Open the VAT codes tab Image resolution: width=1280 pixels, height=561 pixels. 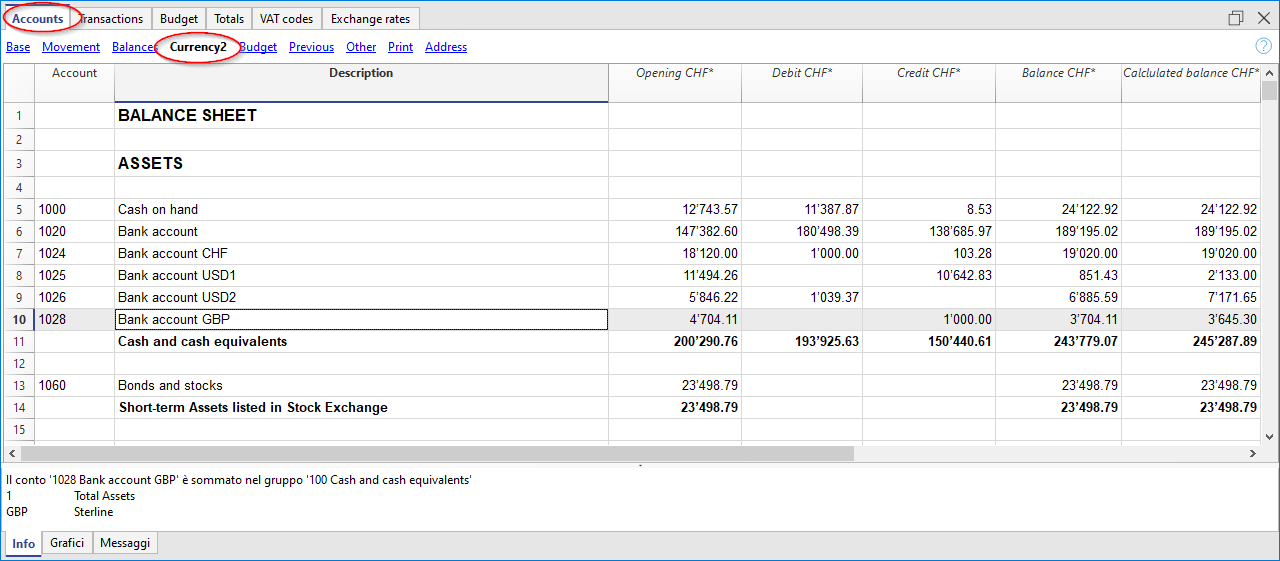[x=286, y=19]
